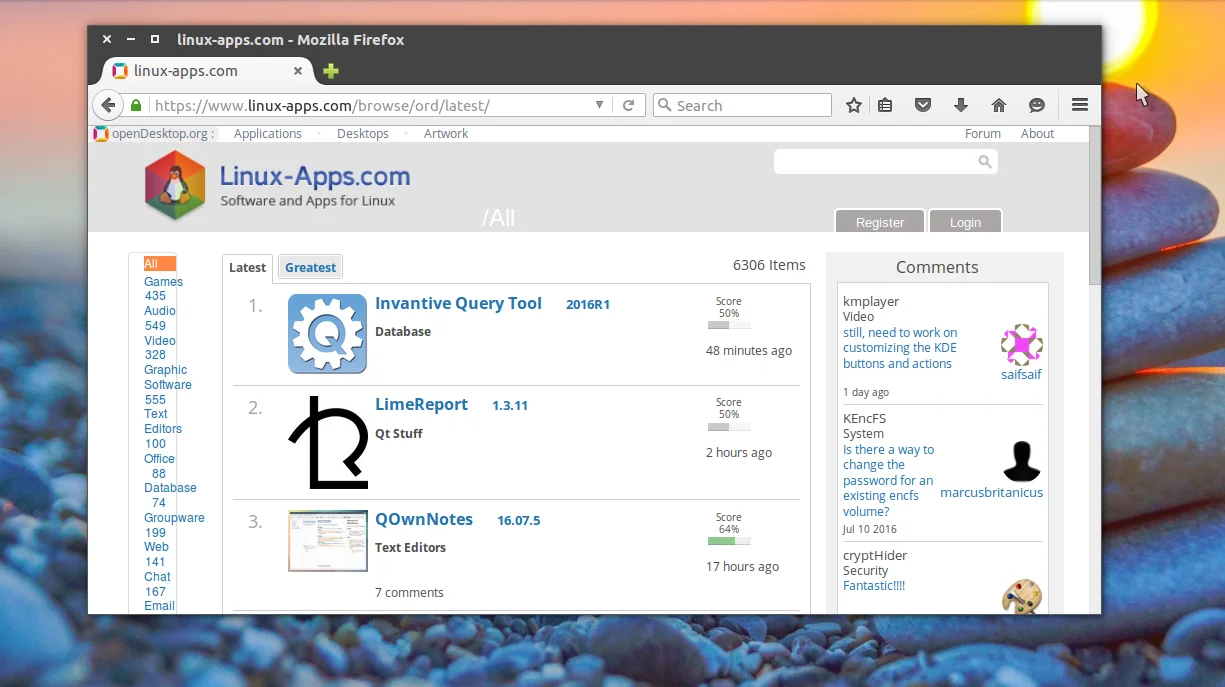
Task: Click the Register button
Action: click(x=880, y=222)
